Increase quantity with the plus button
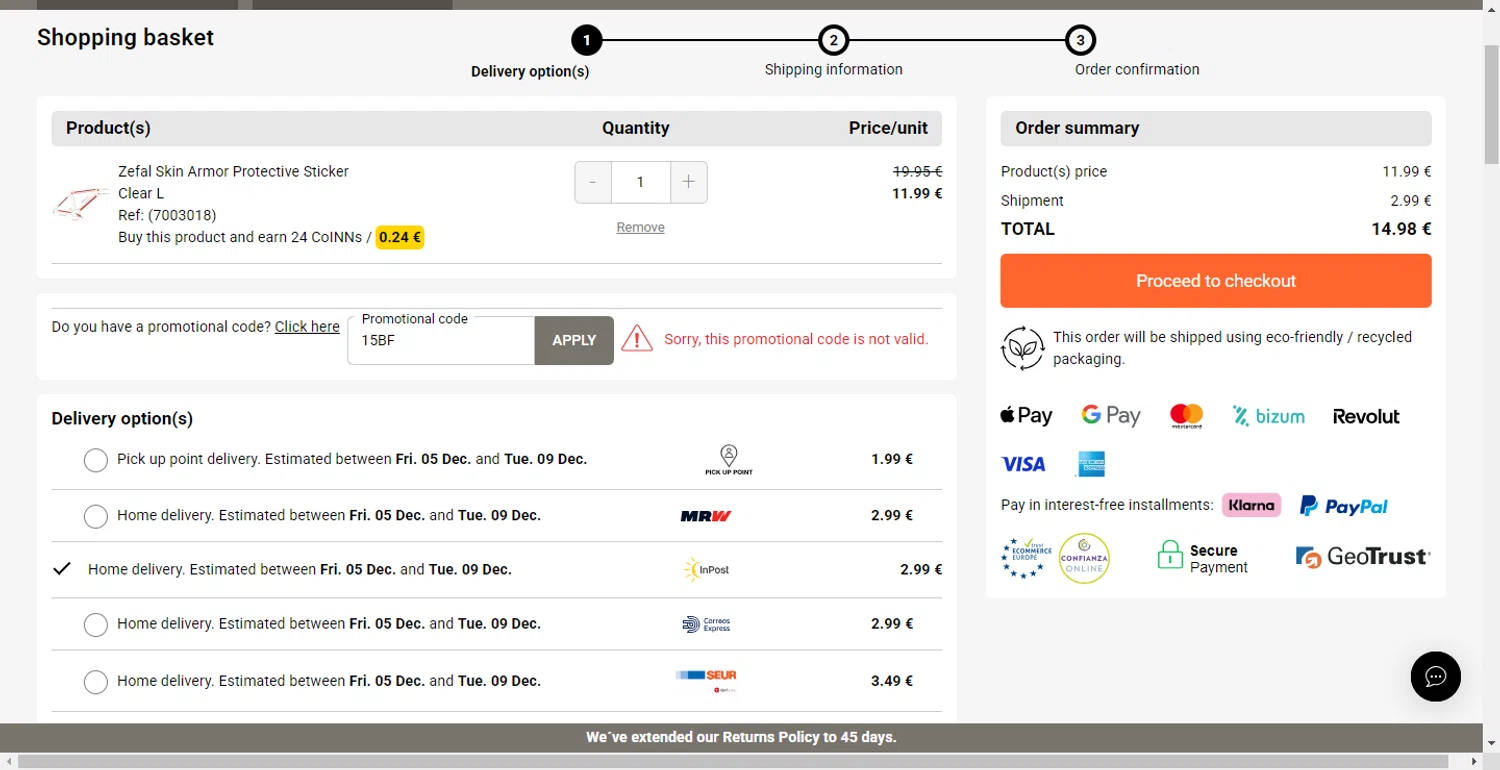The image size is (1500, 770). tap(688, 182)
